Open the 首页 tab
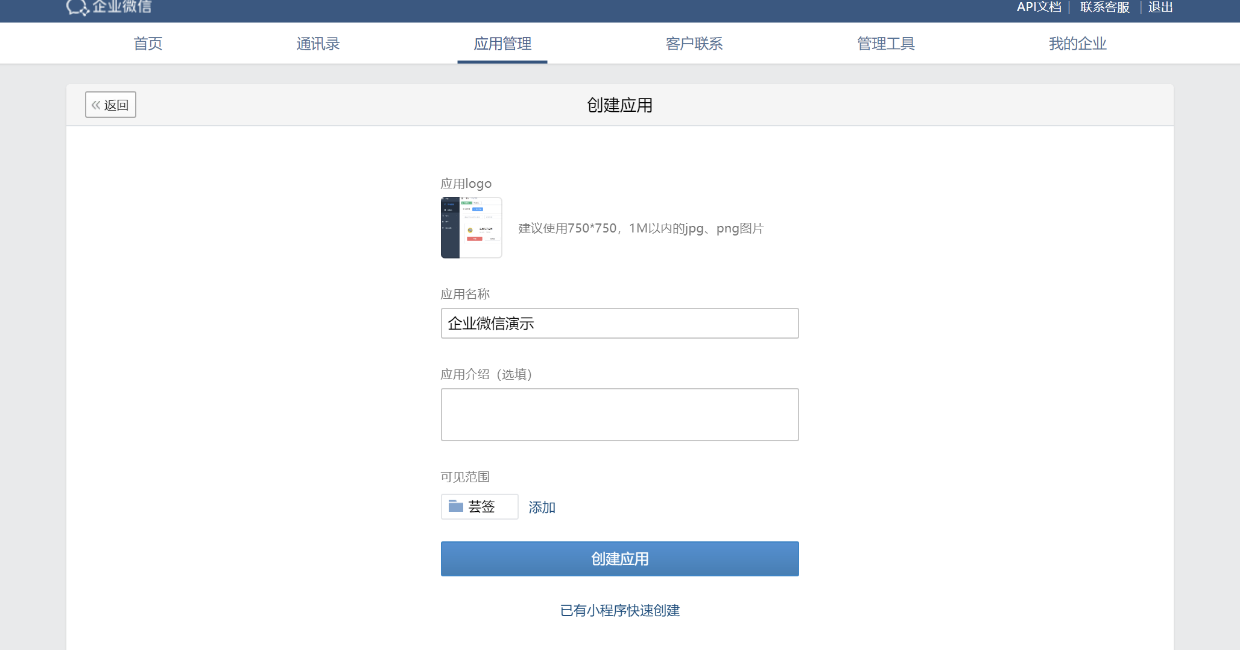The image size is (1240, 650). click(148, 44)
